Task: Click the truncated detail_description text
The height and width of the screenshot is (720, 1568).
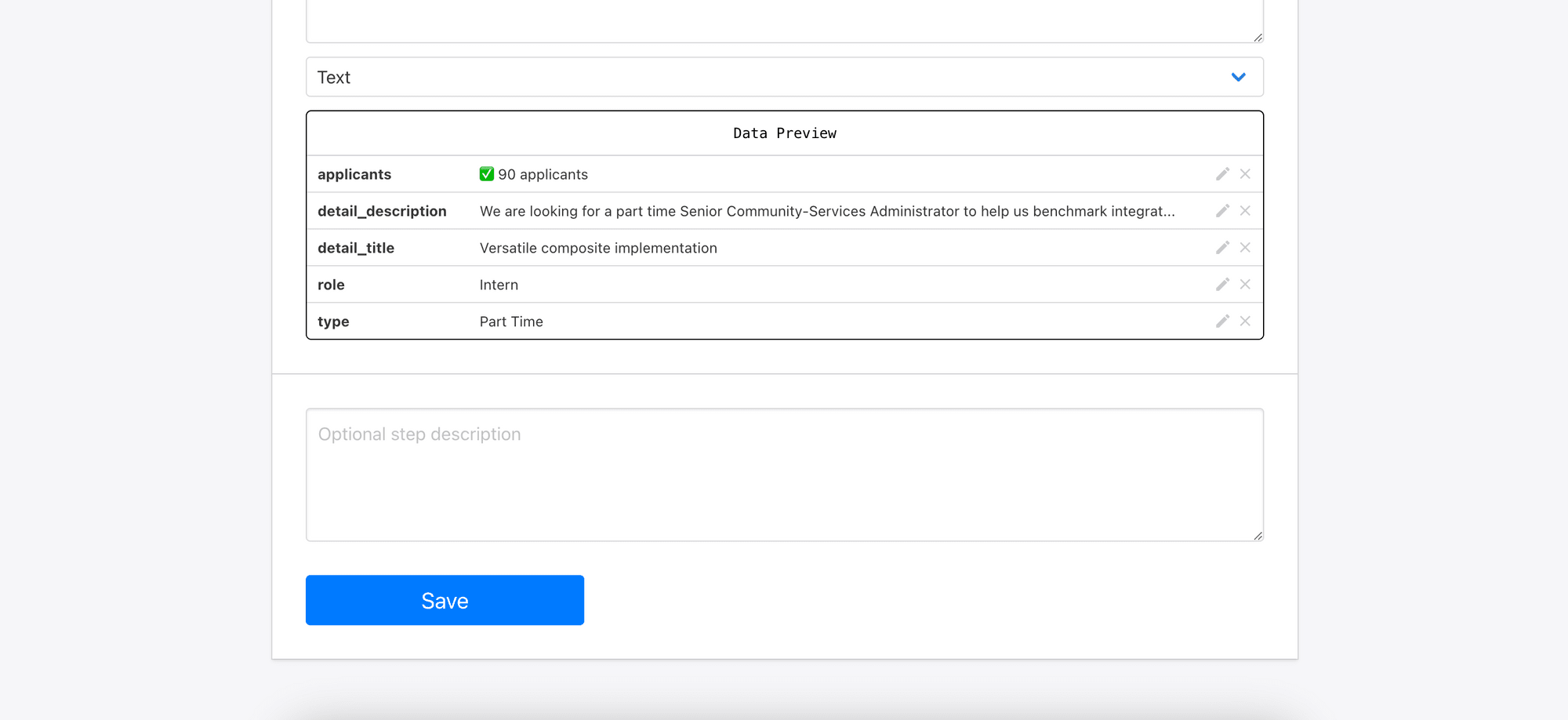Action: click(x=826, y=211)
